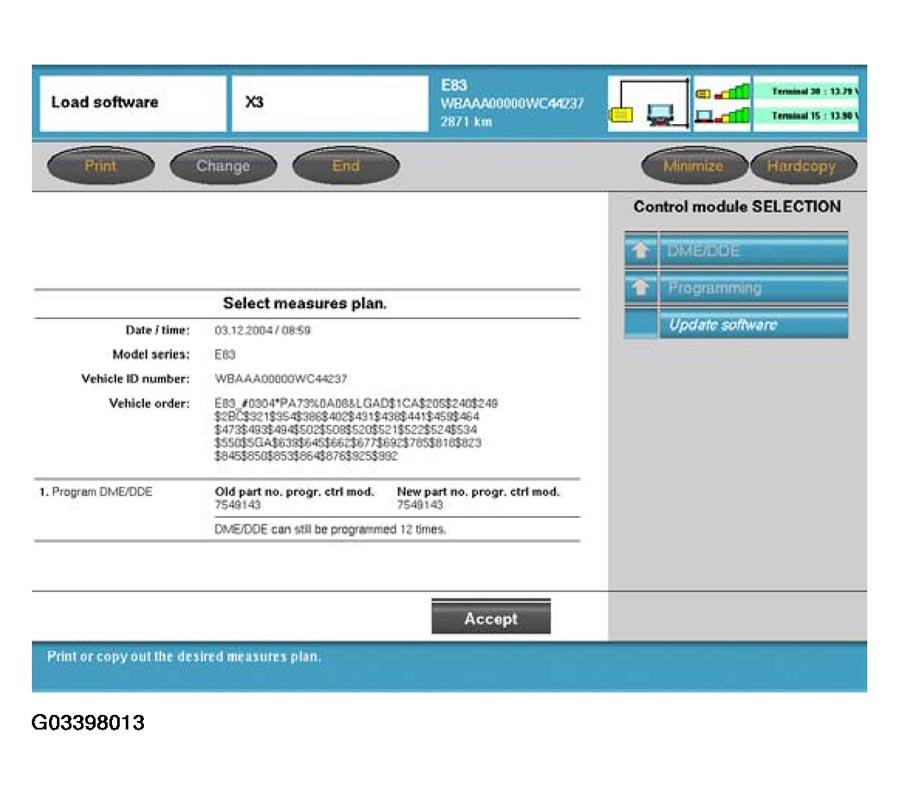
Task: Click the up arrow beside DME/DDE
Action: 641,251
